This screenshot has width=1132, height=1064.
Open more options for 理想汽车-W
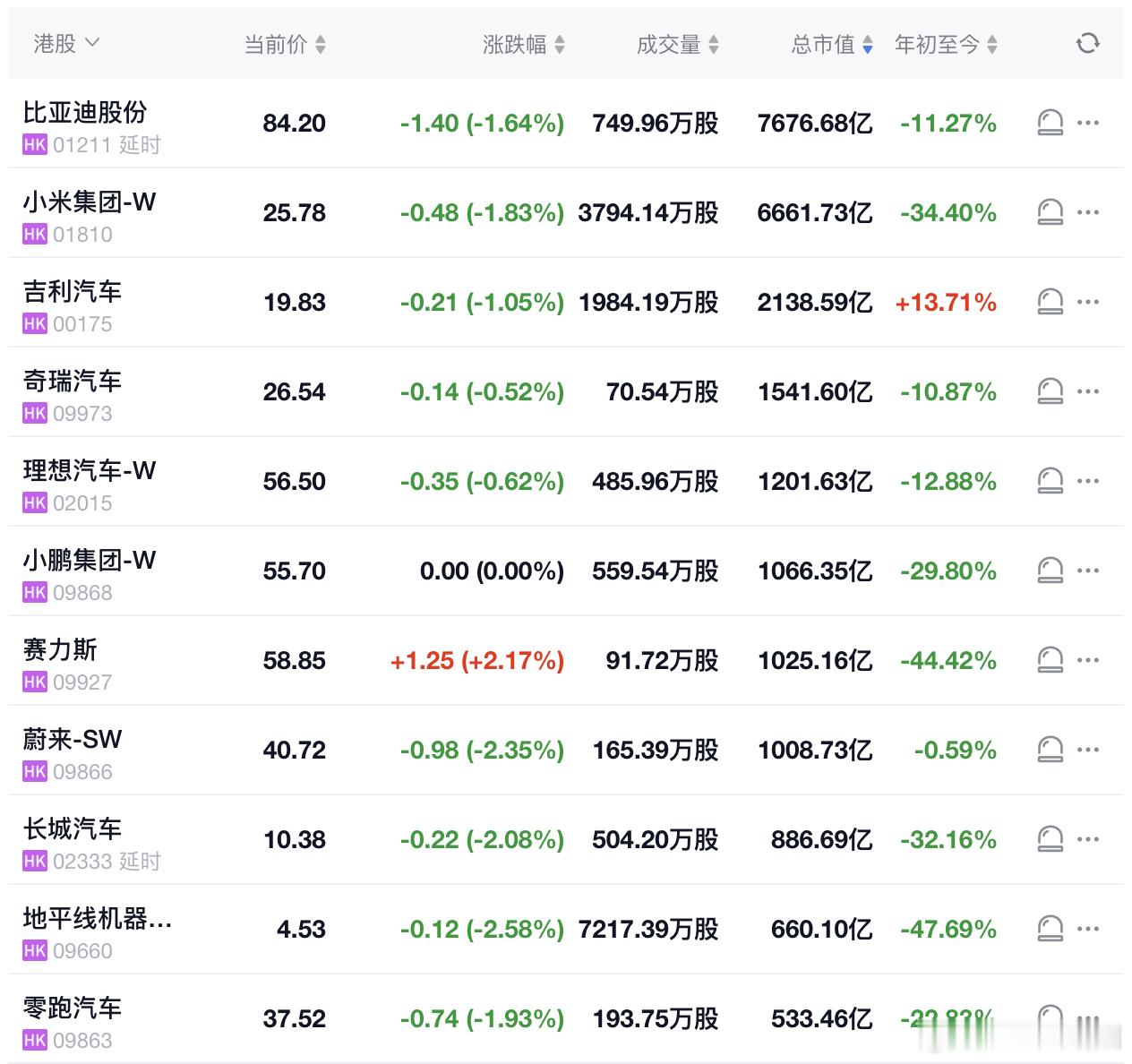1088,481
